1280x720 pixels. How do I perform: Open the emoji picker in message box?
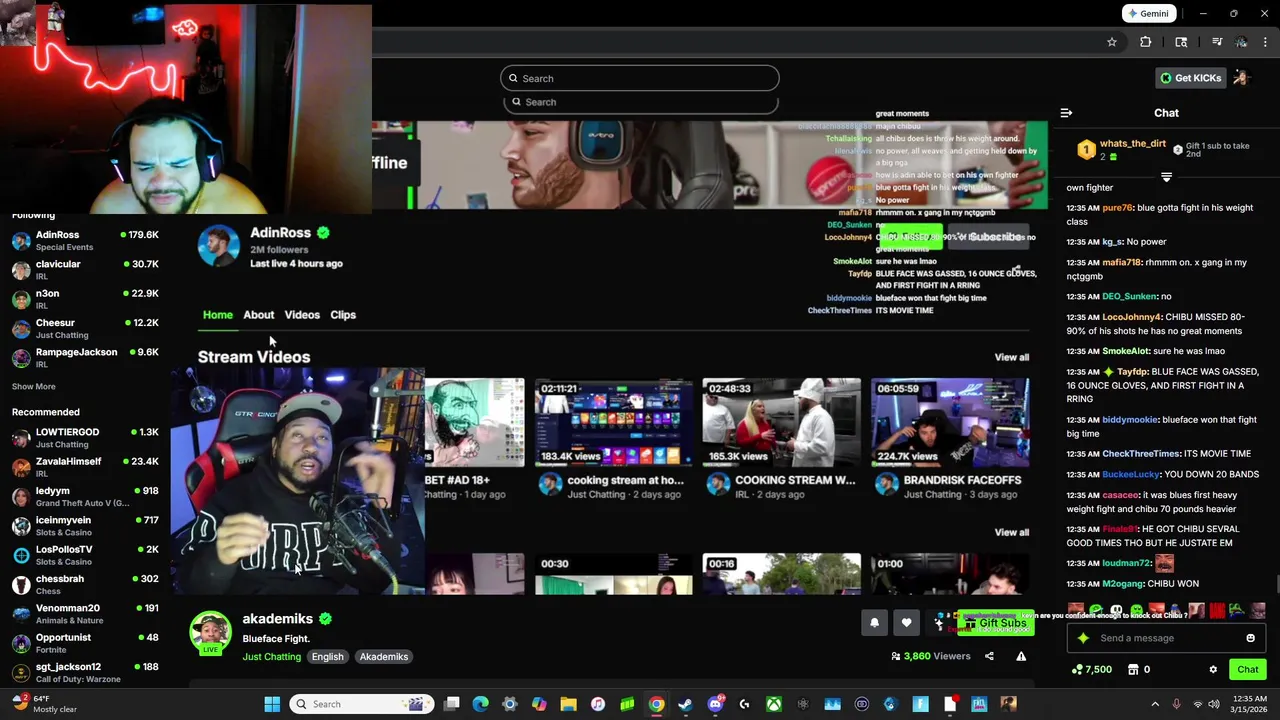click(x=1250, y=638)
